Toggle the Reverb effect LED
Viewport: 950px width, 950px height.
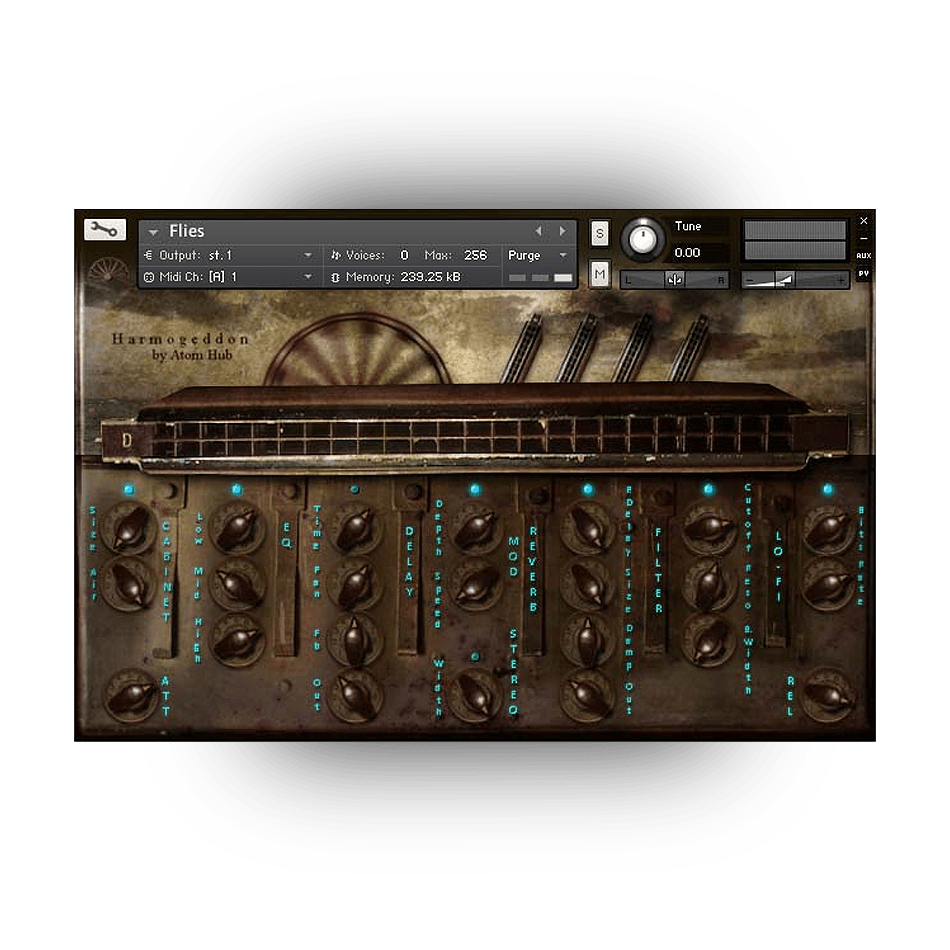click(588, 490)
